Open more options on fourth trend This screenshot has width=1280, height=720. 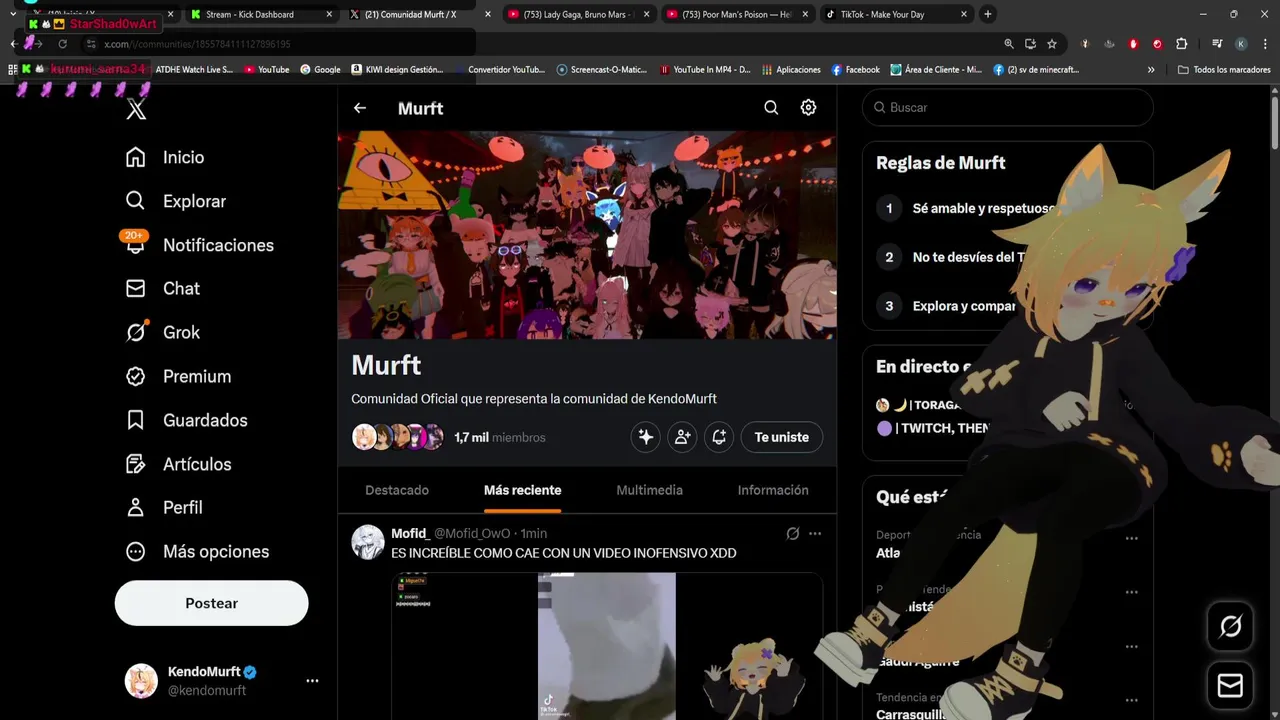coord(1131,700)
